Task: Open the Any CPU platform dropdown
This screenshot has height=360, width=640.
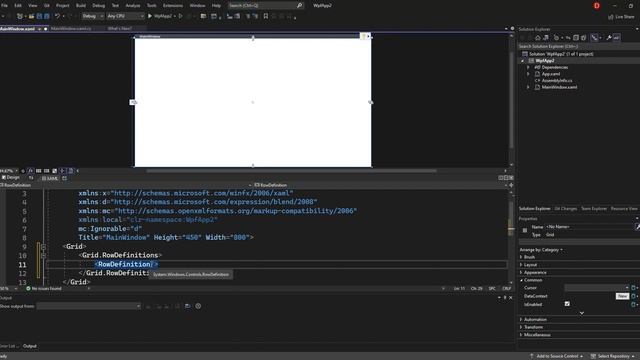Action: pyautogui.click(x=125, y=16)
